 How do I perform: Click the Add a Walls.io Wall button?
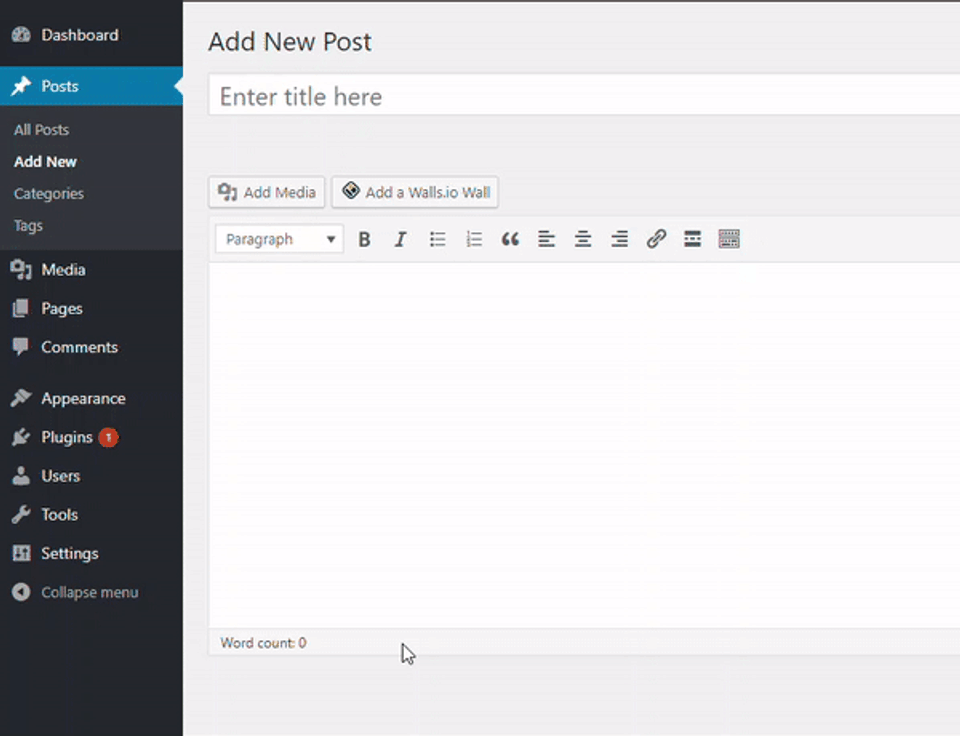pyautogui.click(x=415, y=192)
